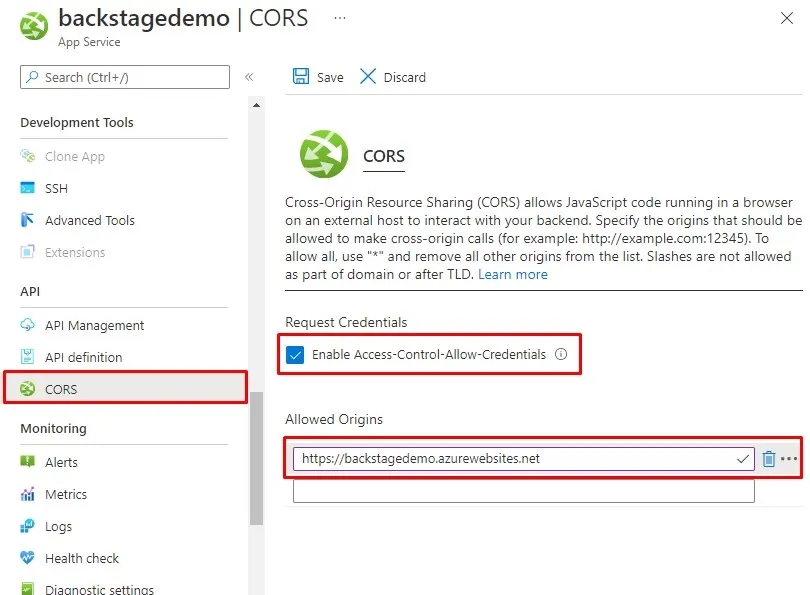810x595 pixels.
Task: Click the CORS sidebar icon
Action: (x=27, y=388)
